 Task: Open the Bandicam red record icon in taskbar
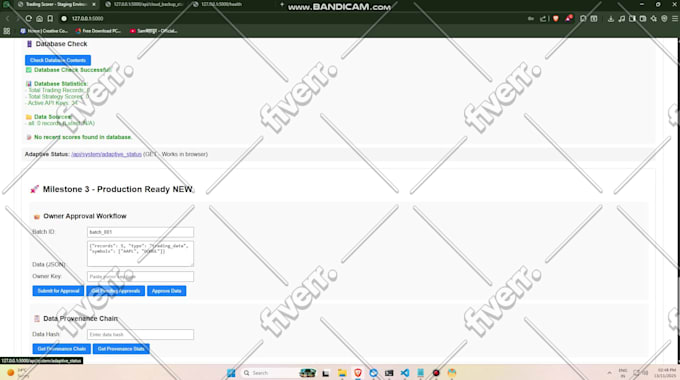(x=436, y=373)
